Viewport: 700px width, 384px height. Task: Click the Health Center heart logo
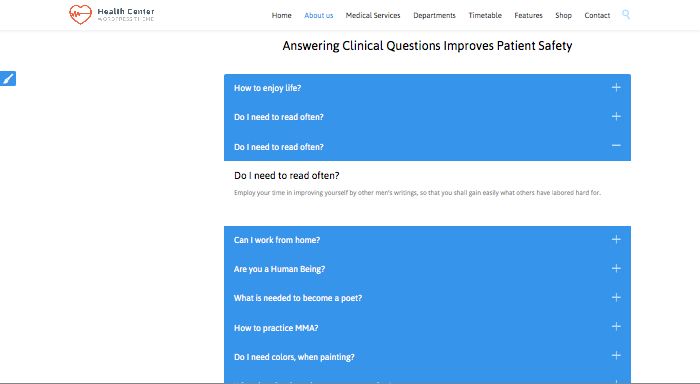pyautogui.click(x=80, y=14)
